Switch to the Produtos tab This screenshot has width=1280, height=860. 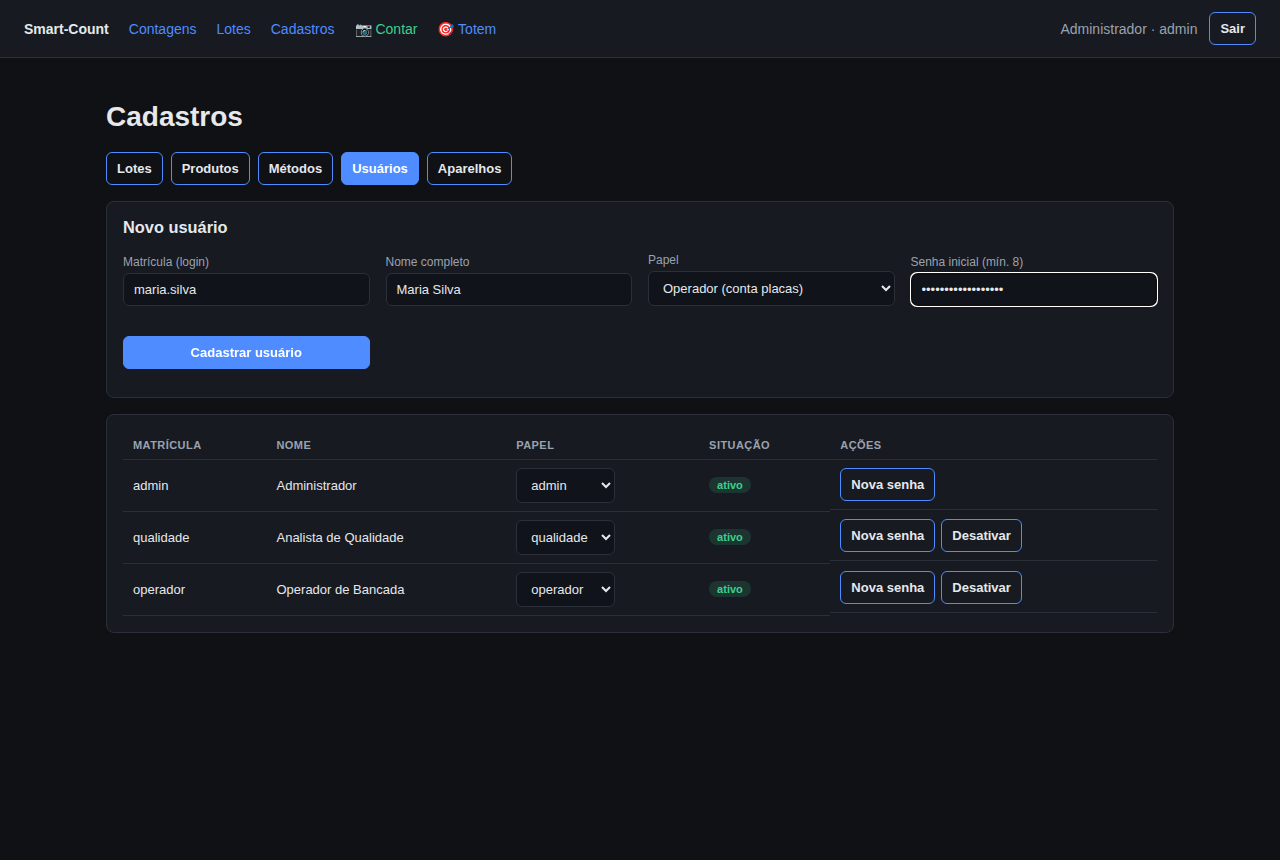coord(210,168)
